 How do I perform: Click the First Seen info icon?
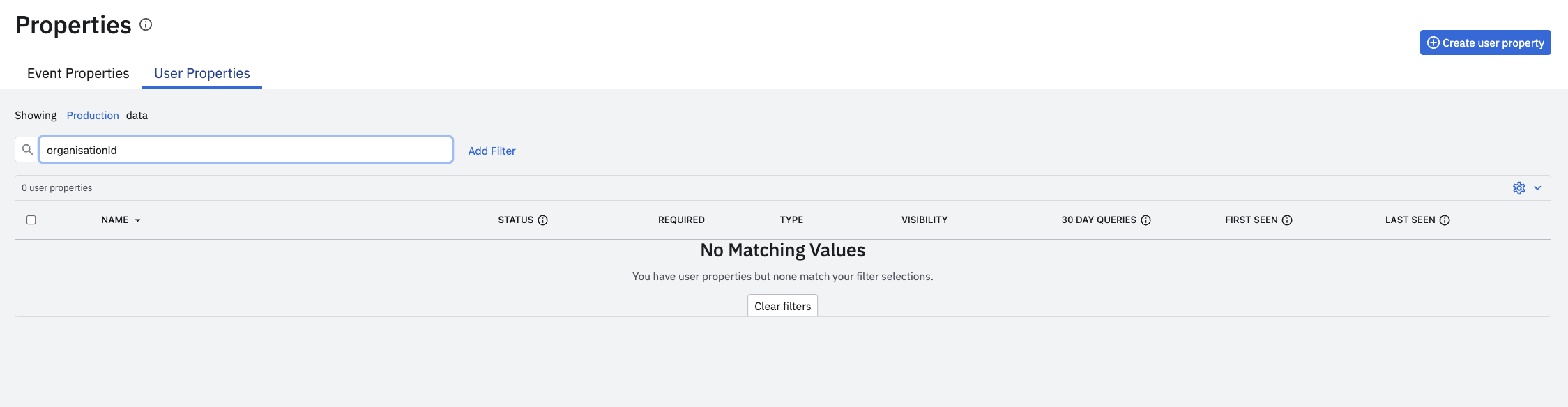(x=1287, y=220)
